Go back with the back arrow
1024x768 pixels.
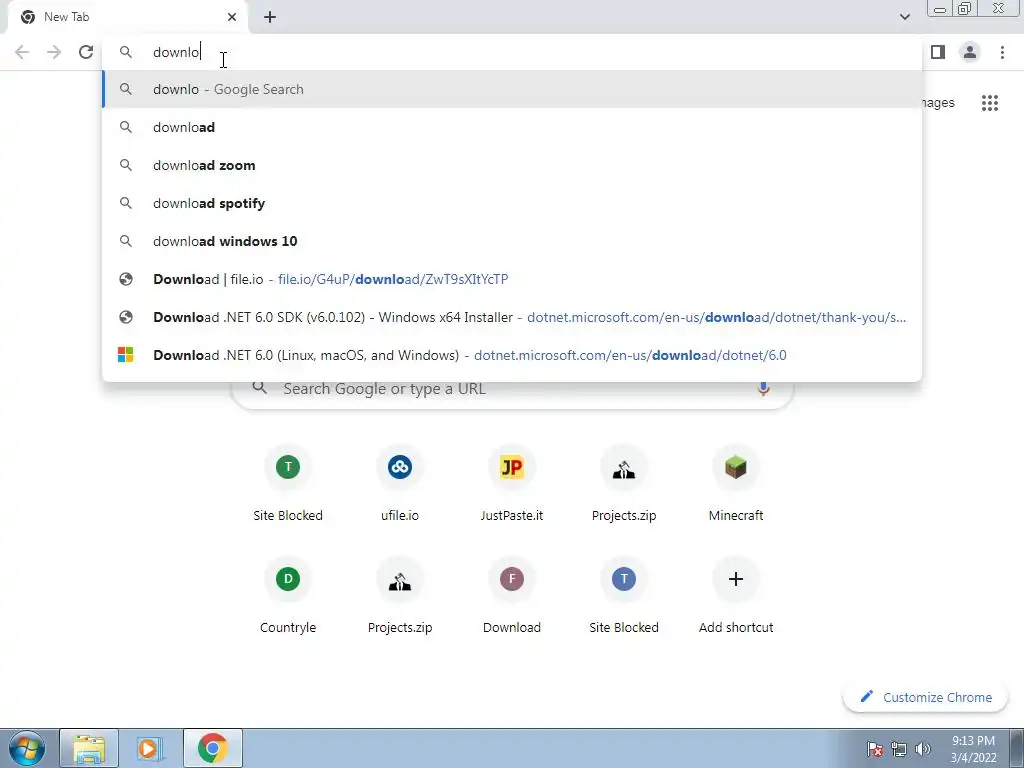tap(22, 52)
